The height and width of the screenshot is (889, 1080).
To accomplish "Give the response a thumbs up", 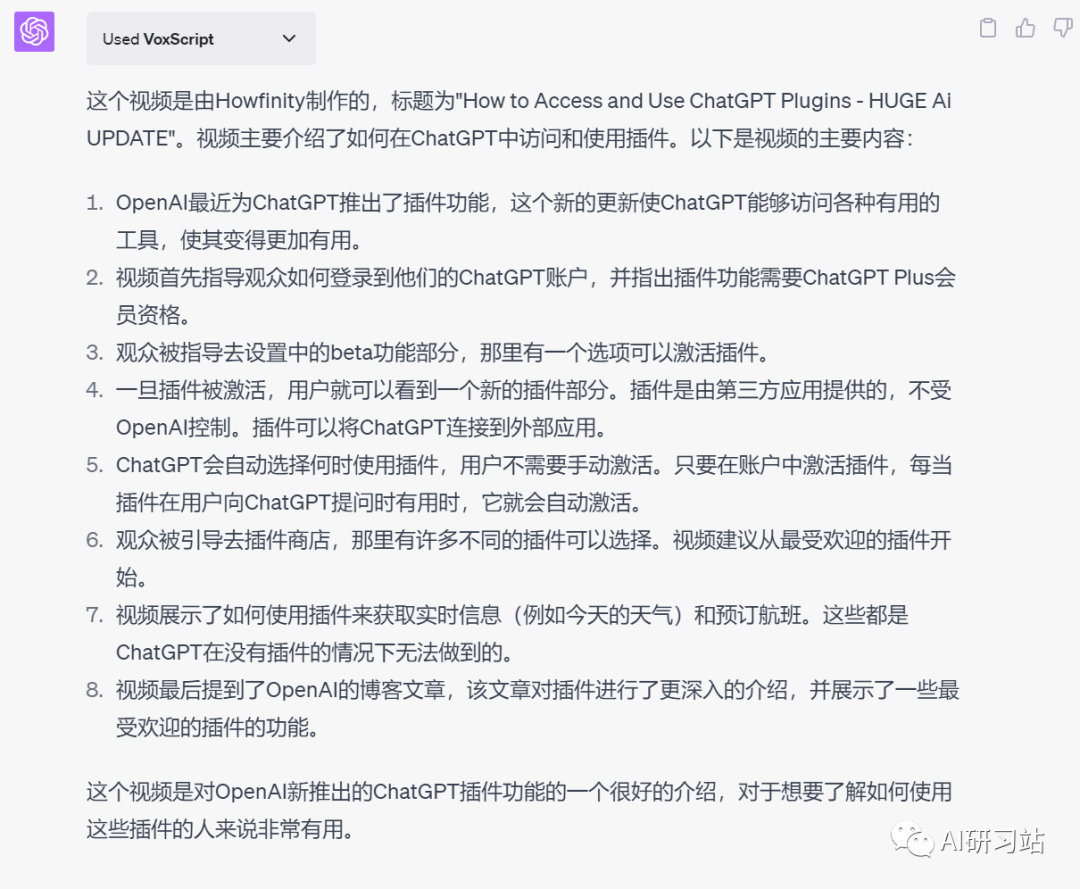I will [x=1025, y=28].
